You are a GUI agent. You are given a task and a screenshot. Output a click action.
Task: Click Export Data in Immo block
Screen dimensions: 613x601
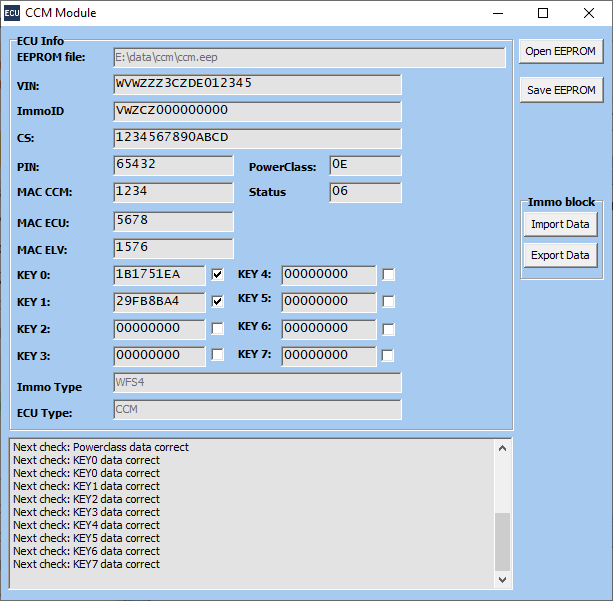coord(560,255)
